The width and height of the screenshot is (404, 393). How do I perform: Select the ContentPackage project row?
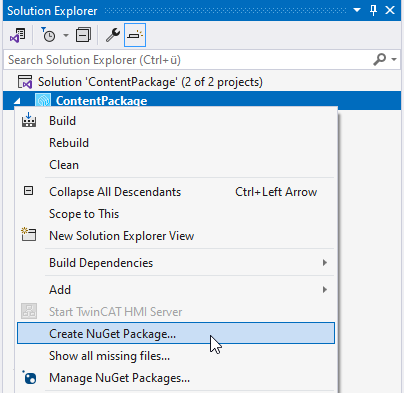click(x=202, y=100)
